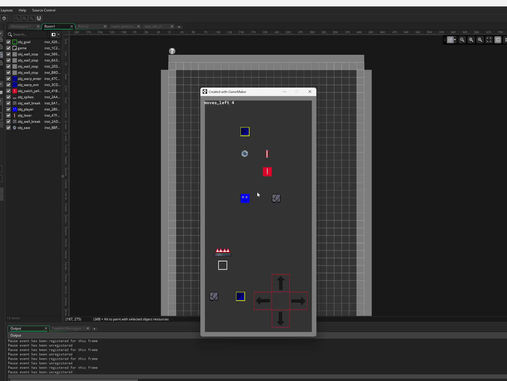Screen dimensions: 507x381
Task: Select the obj_save row in instance list
Action: coord(33,128)
